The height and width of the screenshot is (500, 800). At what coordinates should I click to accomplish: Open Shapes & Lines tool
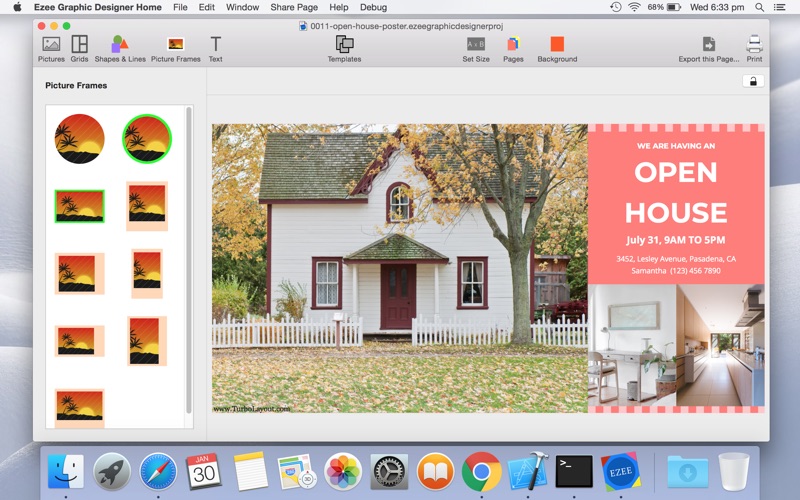pyautogui.click(x=120, y=49)
